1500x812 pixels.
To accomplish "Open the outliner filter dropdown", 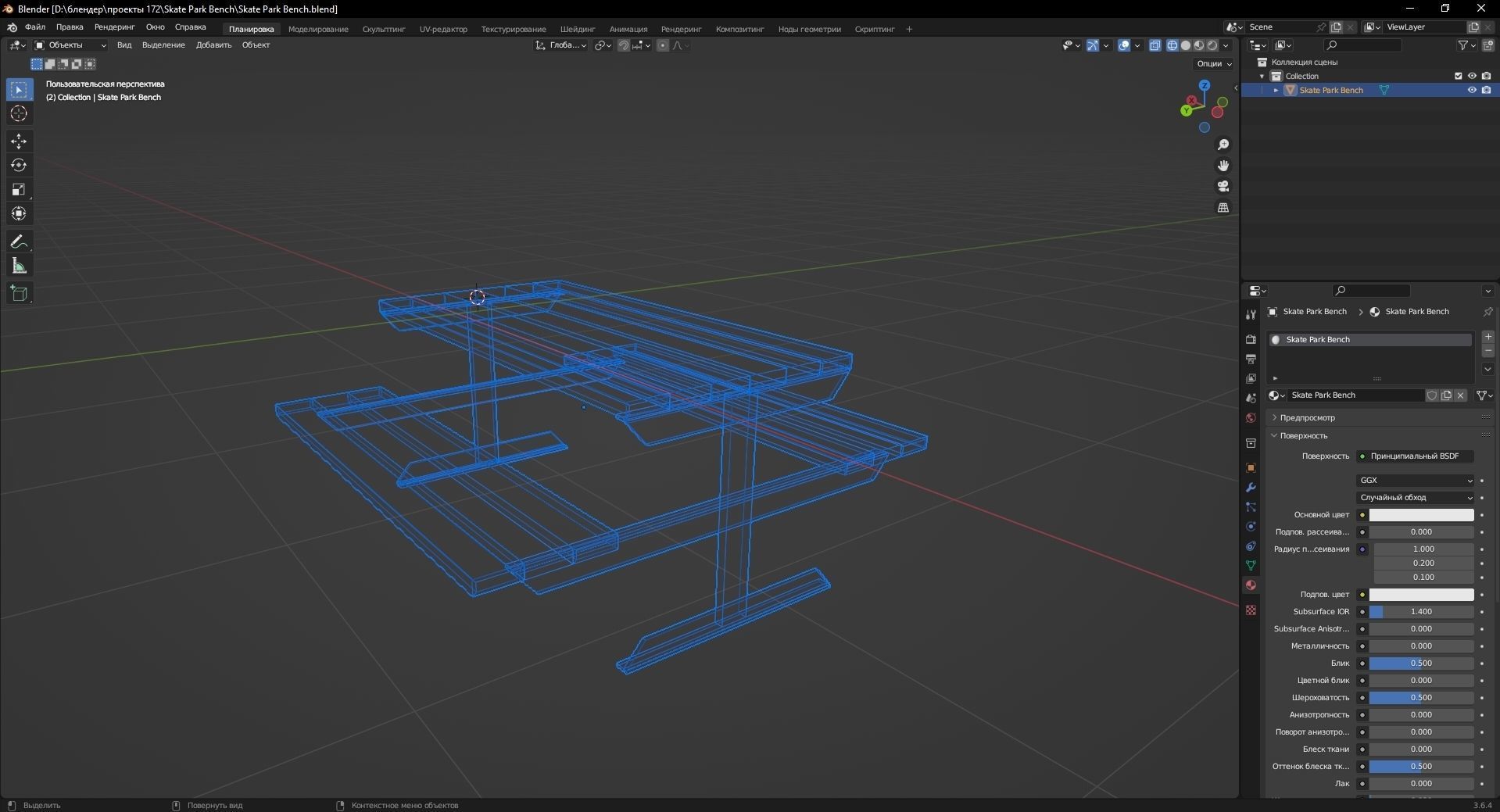I will pyautogui.click(x=1466, y=45).
